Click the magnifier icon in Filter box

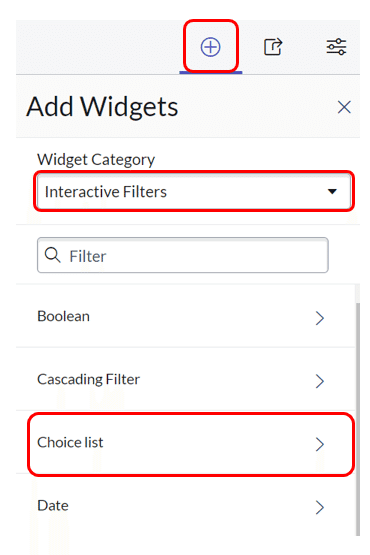tap(52, 255)
